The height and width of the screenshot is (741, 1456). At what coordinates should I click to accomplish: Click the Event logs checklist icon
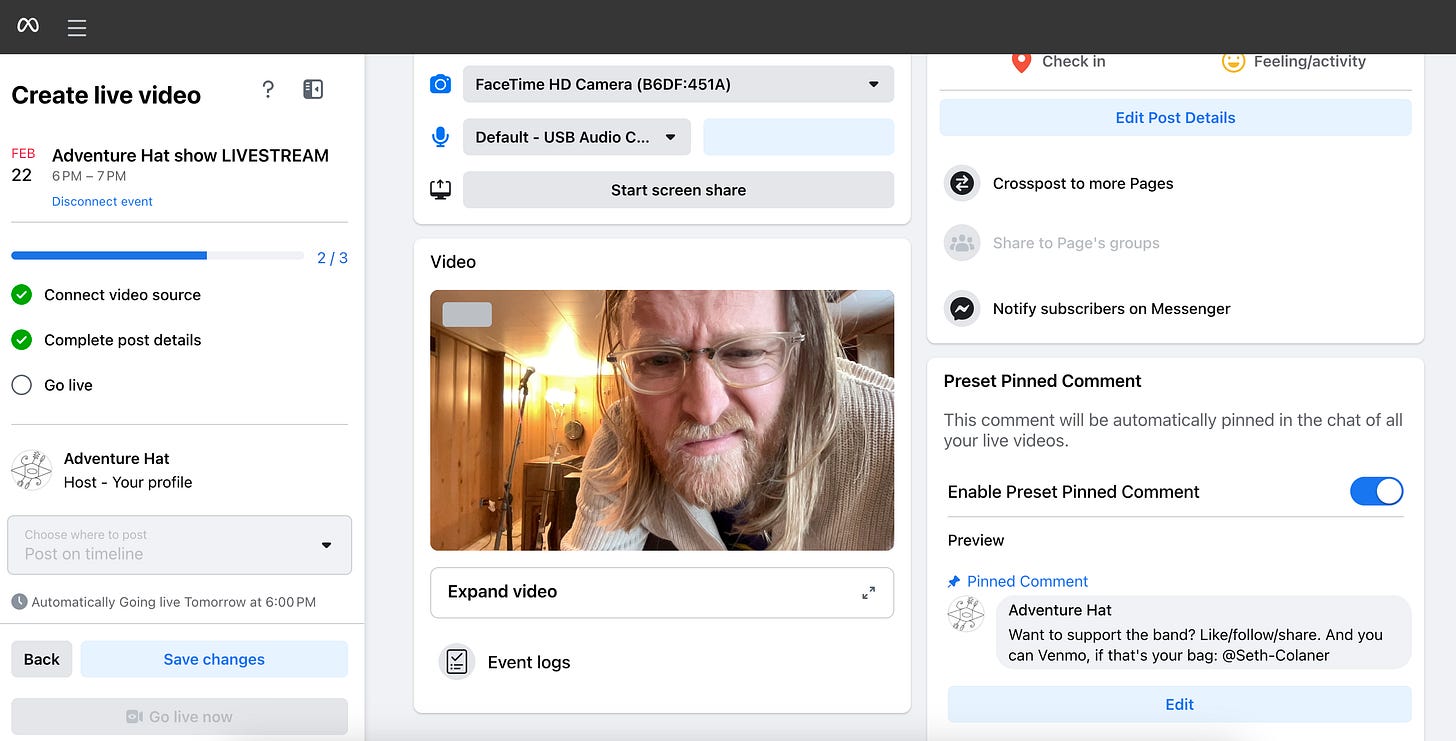tap(457, 662)
